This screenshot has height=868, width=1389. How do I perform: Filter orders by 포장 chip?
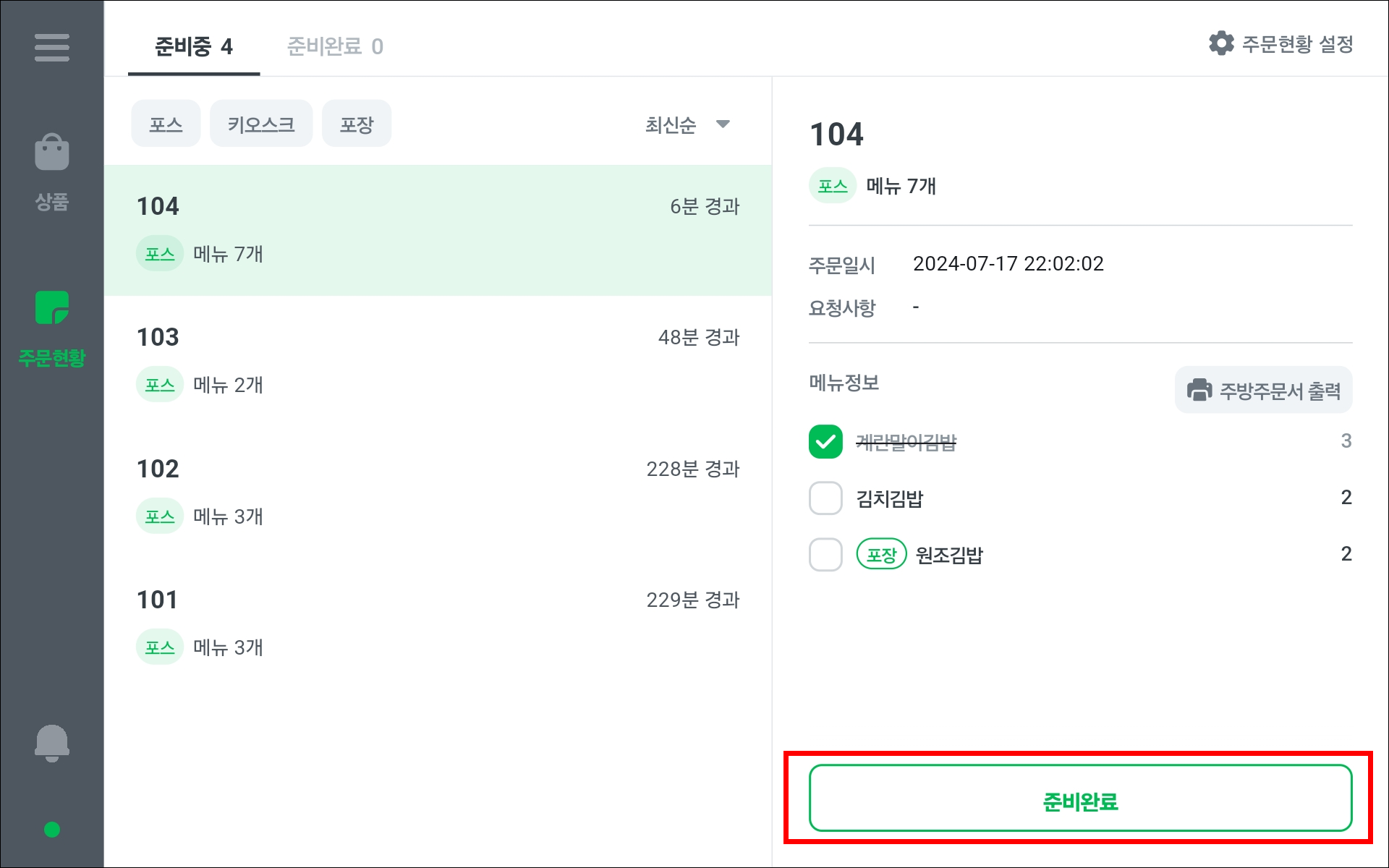click(x=357, y=124)
